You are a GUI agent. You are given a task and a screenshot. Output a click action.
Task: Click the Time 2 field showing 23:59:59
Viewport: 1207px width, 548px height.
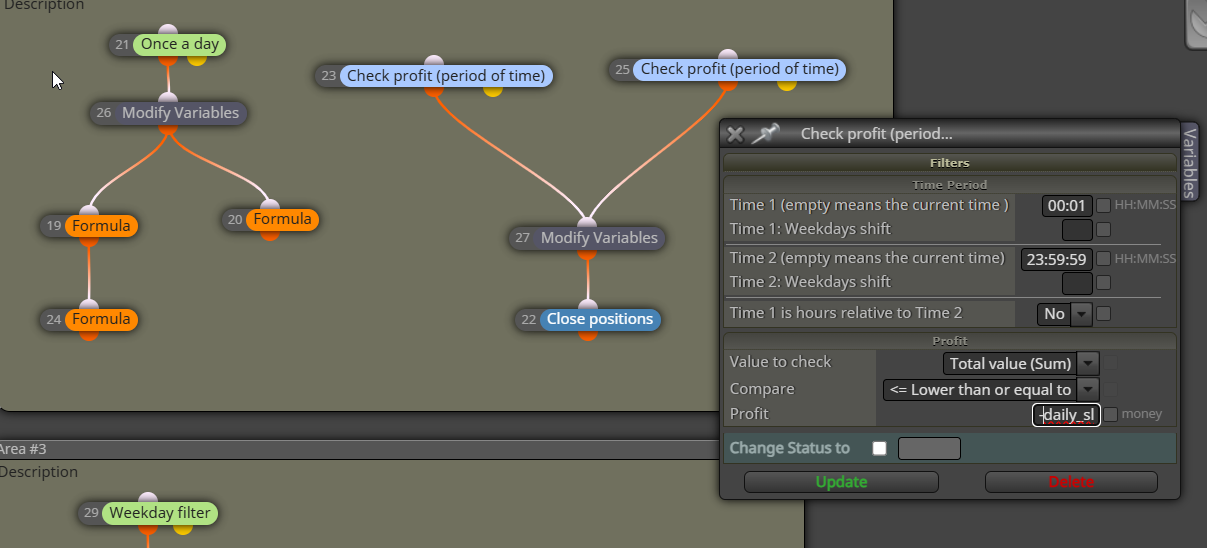[x=1057, y=259]
